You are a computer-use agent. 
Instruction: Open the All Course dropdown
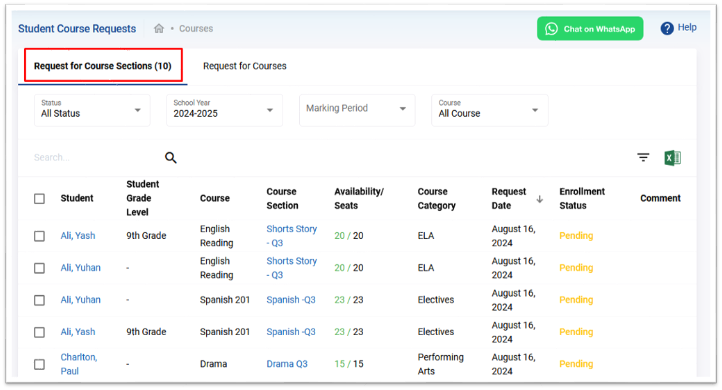489,111
